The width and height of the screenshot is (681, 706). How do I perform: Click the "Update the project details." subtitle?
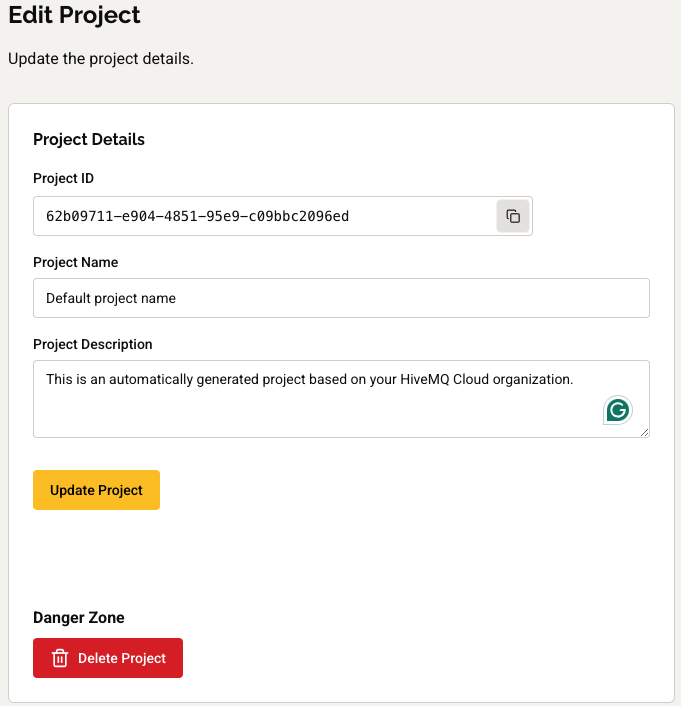coord(100,59)
